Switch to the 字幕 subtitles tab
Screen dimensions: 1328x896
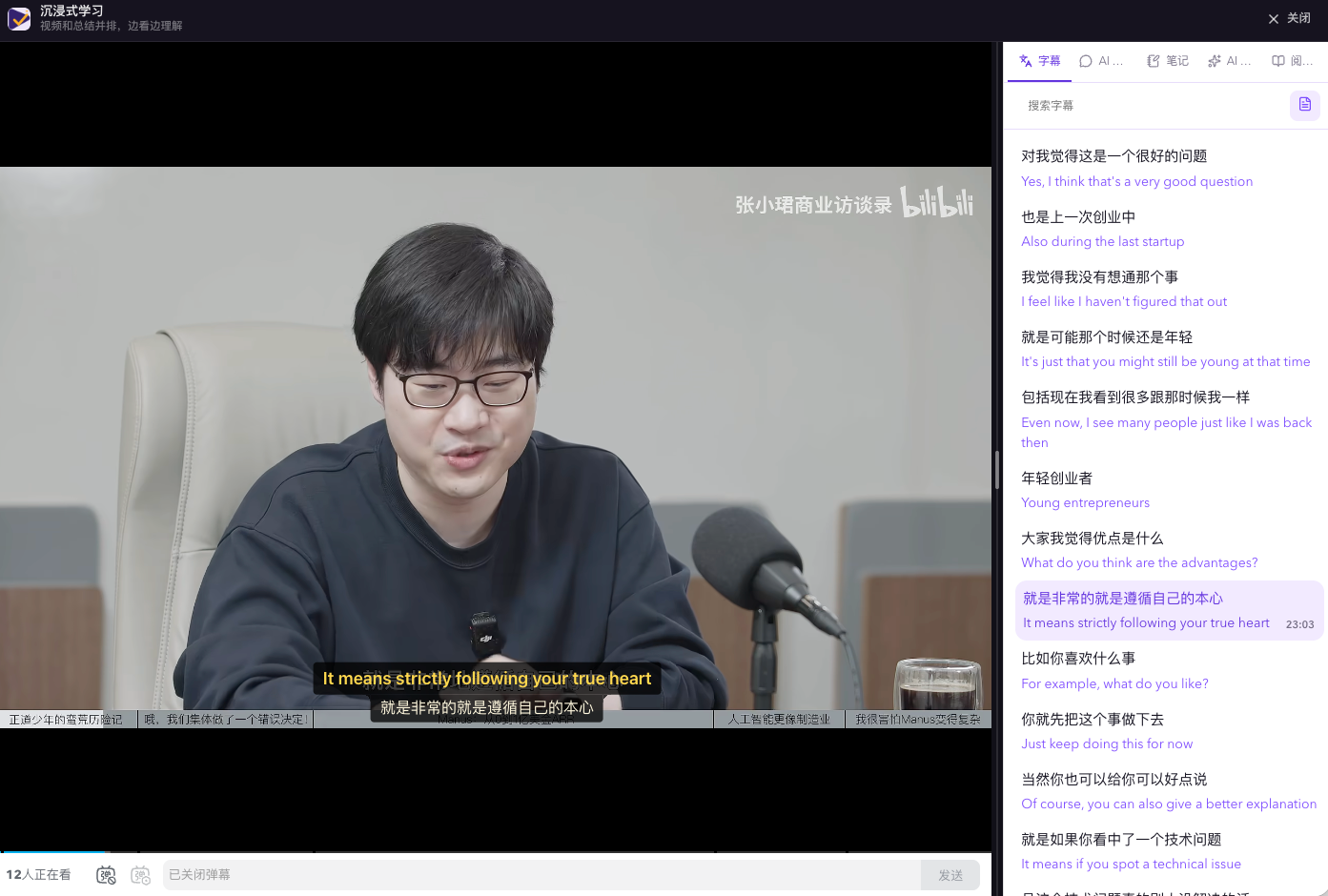point(1039,61)
